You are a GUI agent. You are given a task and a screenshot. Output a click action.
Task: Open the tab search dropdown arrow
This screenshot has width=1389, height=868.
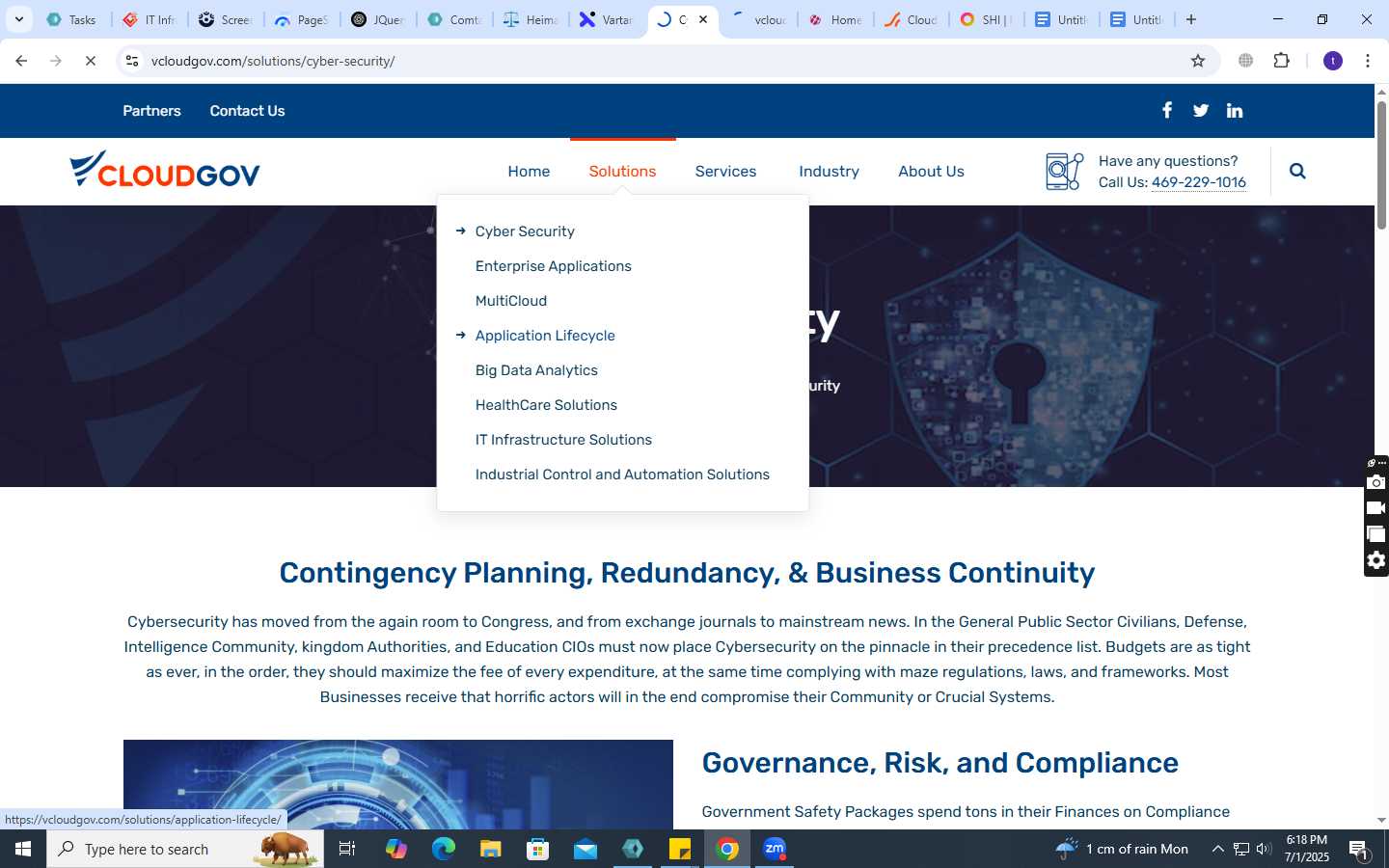pos(18,19)
